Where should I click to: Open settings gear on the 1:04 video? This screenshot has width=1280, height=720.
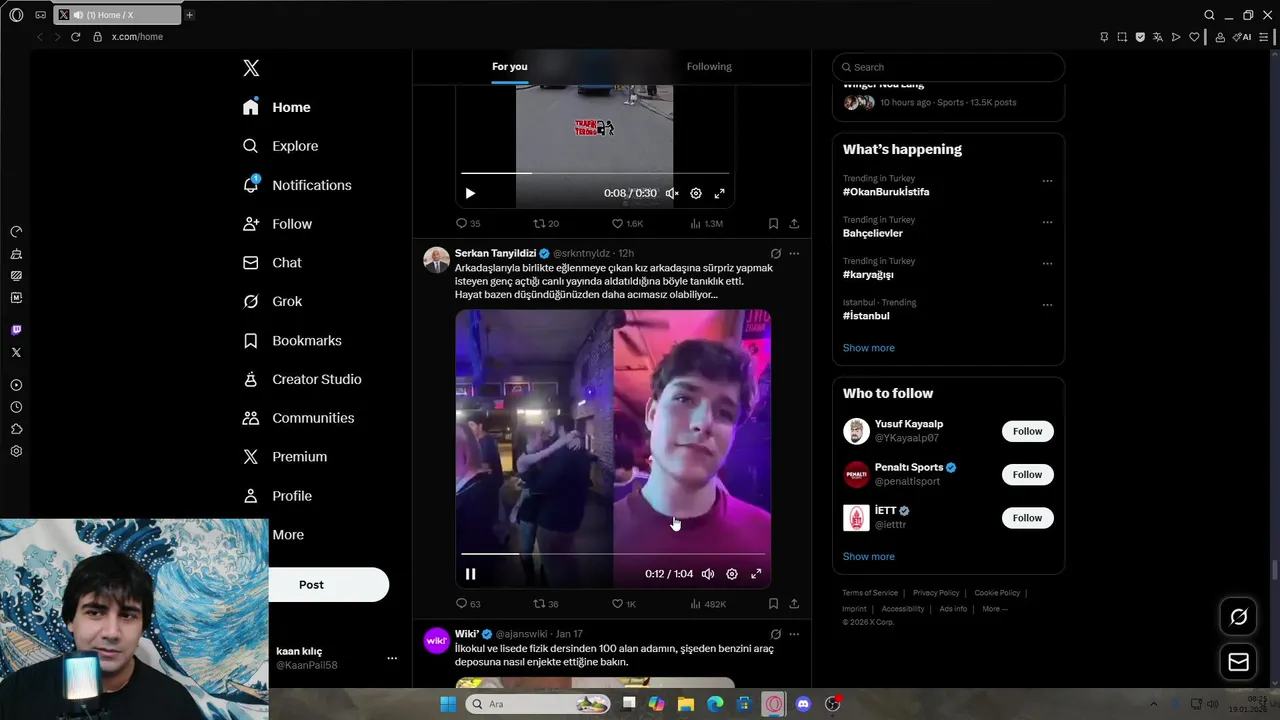[x=732, y=574]
